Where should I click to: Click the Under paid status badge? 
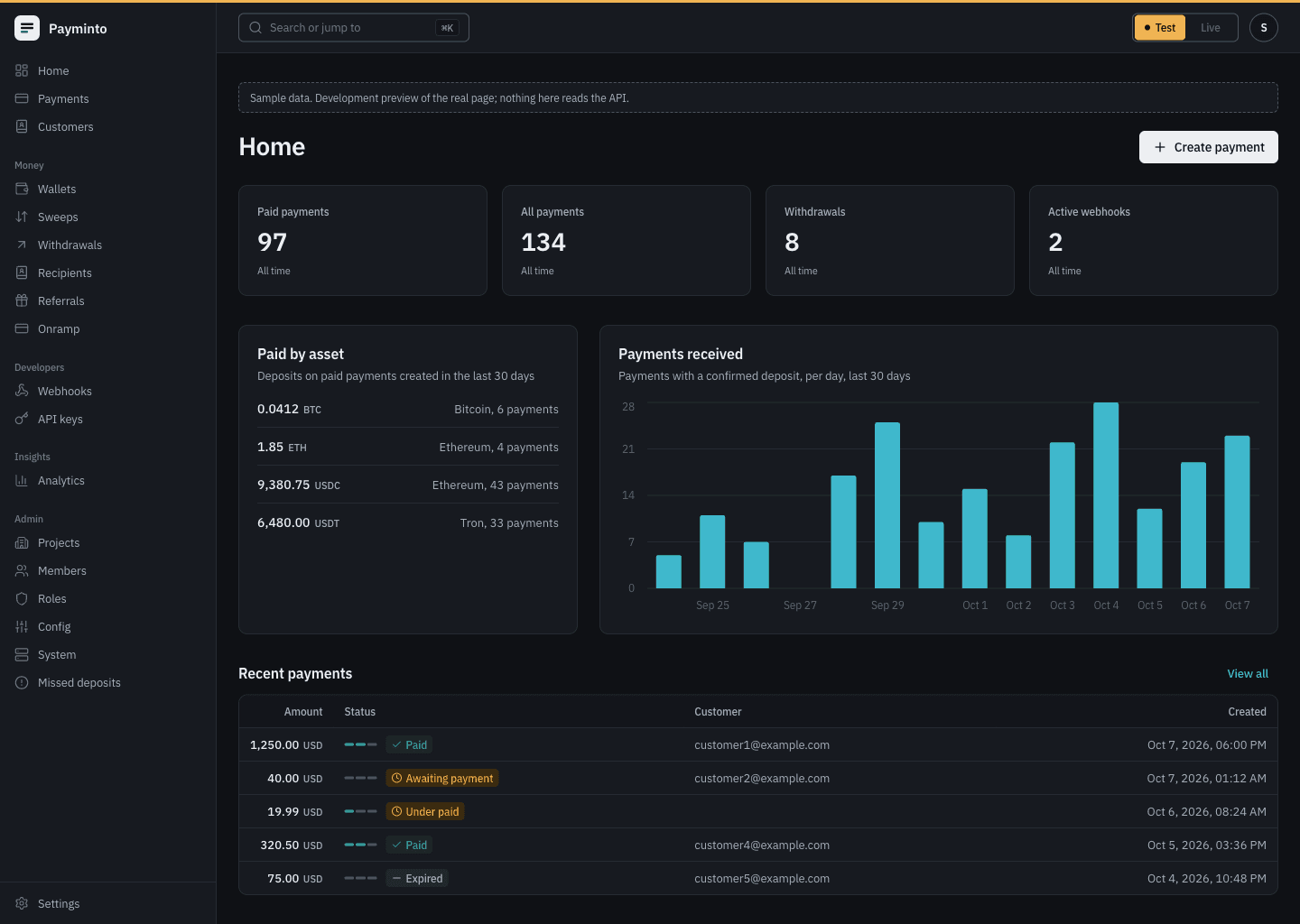click(x=425, y=811)
